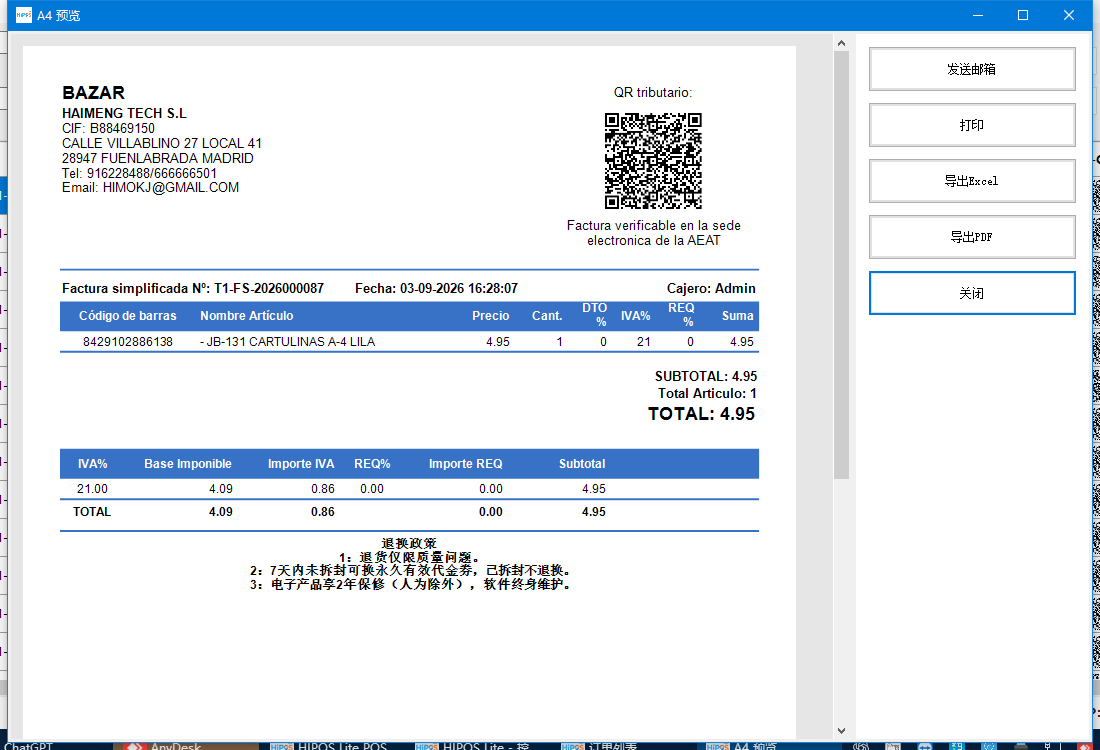1100x750 pixels.
Task: Click the 发送邮箱 send-email button
Action: pyautogui.click(x=972, y=69)
